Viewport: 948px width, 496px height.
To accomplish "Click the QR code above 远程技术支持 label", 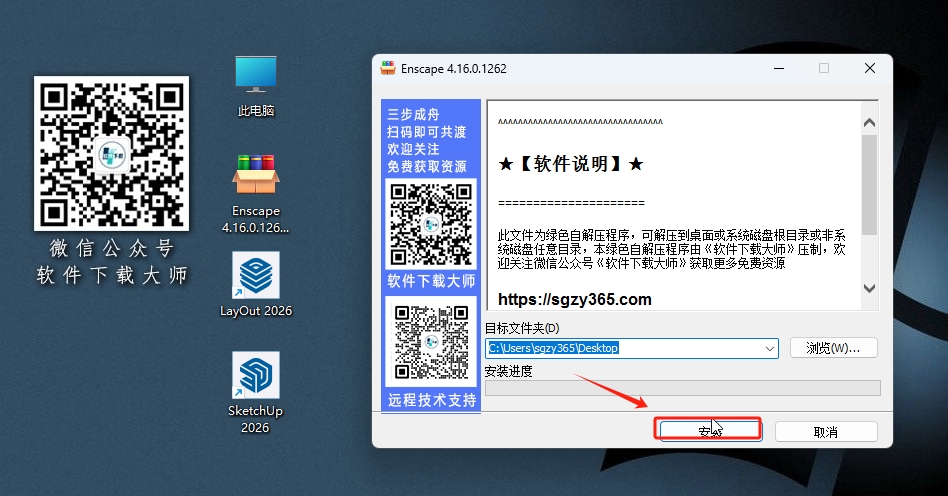I will pyautogui.click(x=431, y=342).
